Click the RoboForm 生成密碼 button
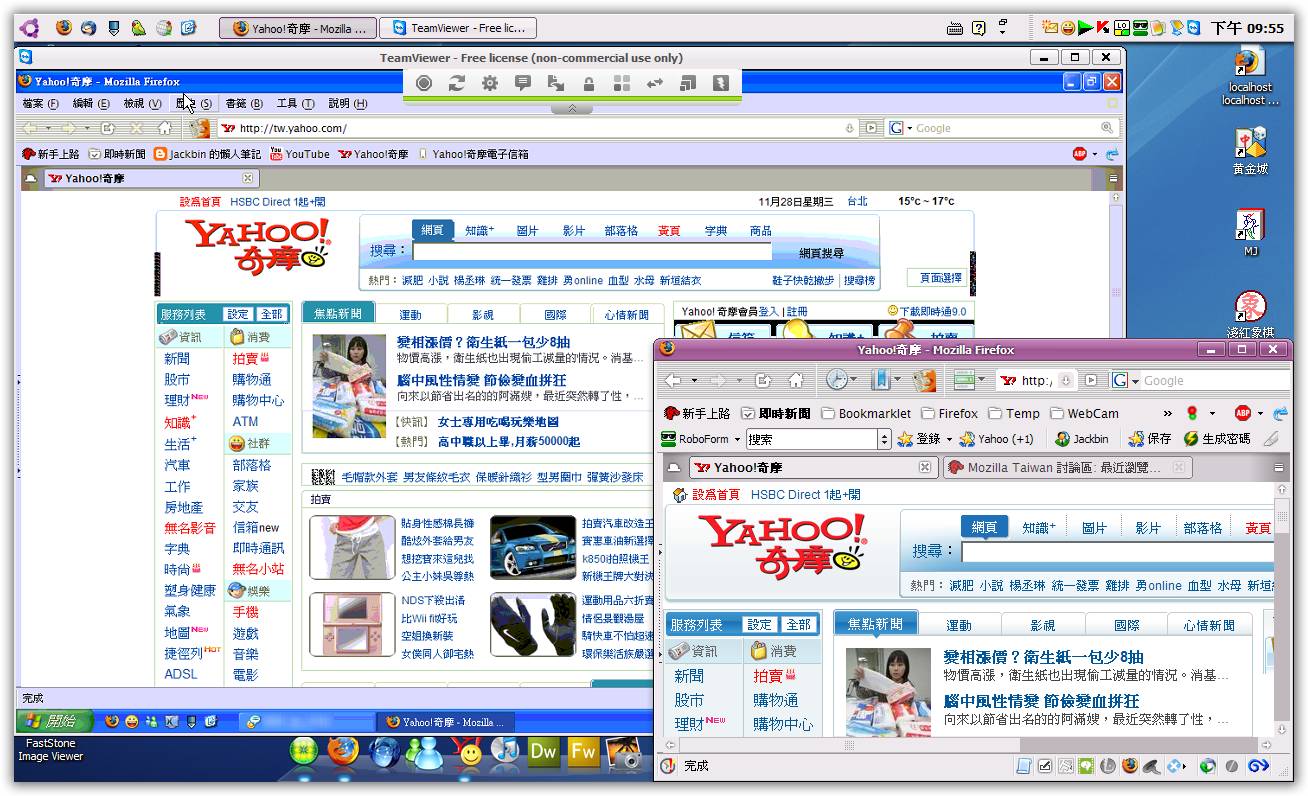This screenshot has width=1308, height=796. pyautogui.click(x=1216, y=439)
